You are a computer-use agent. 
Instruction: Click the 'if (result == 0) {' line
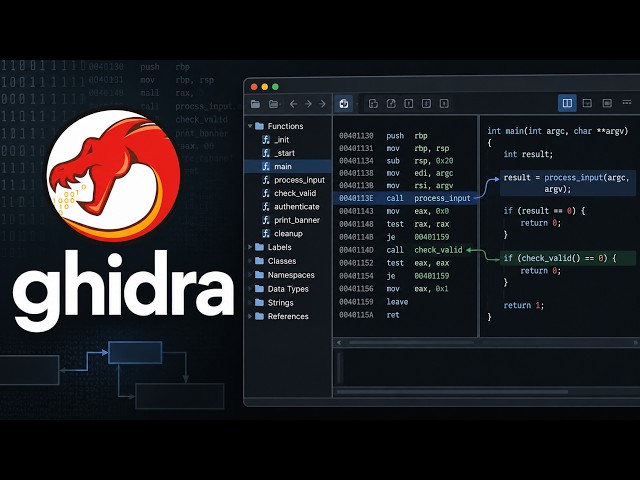click(544, 211)
